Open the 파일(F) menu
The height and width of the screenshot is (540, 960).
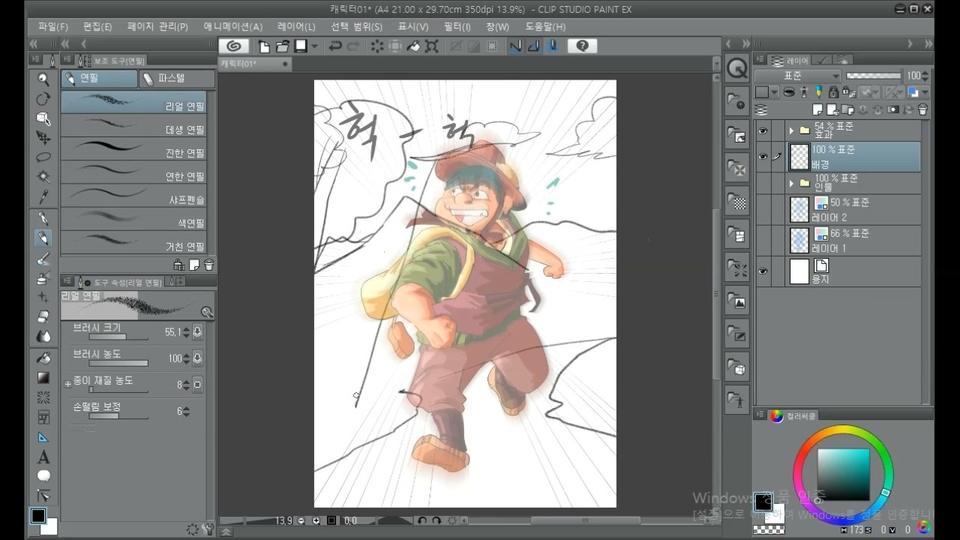(53, 27)
